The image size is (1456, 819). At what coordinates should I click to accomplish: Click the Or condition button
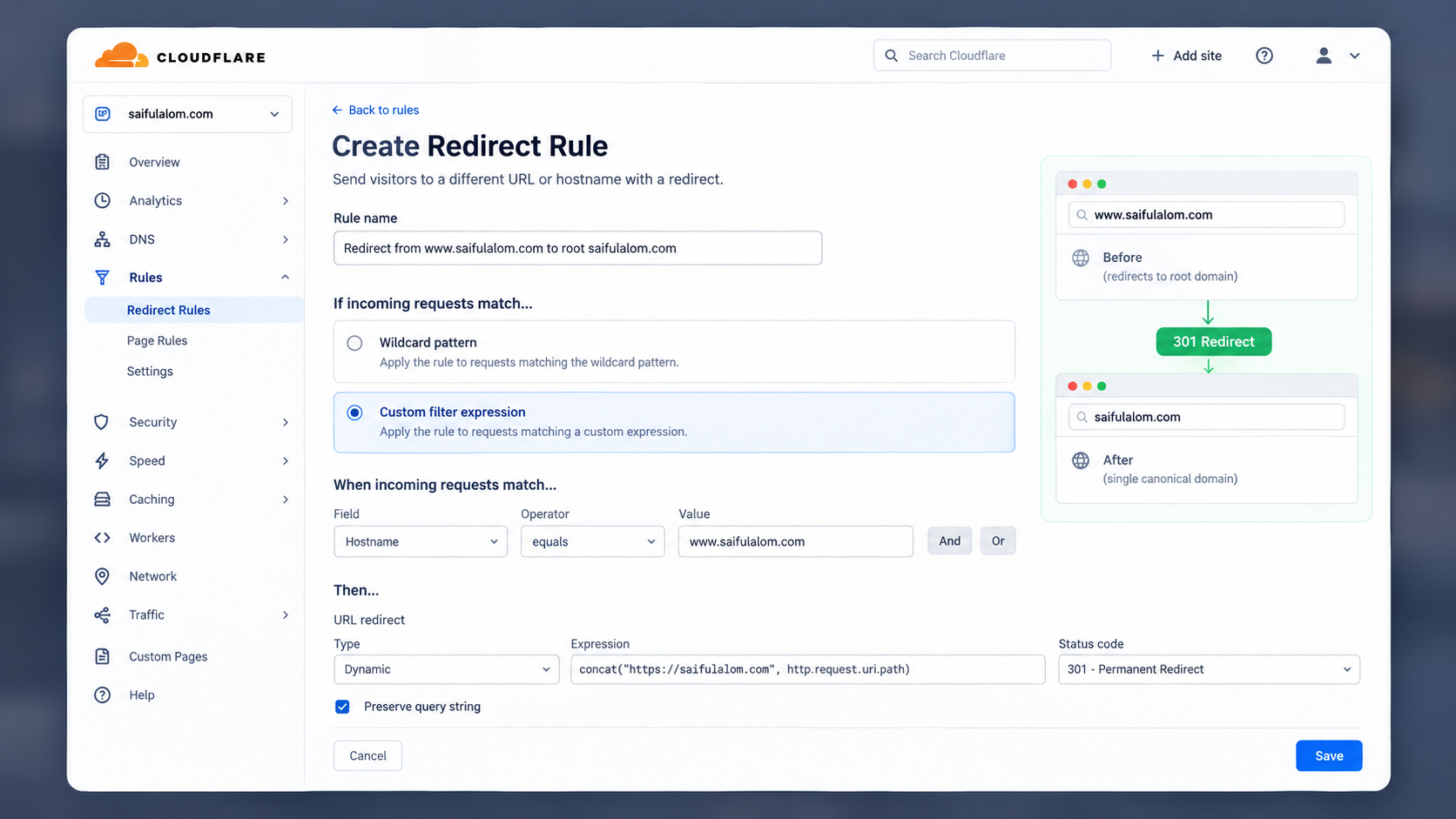998,541
